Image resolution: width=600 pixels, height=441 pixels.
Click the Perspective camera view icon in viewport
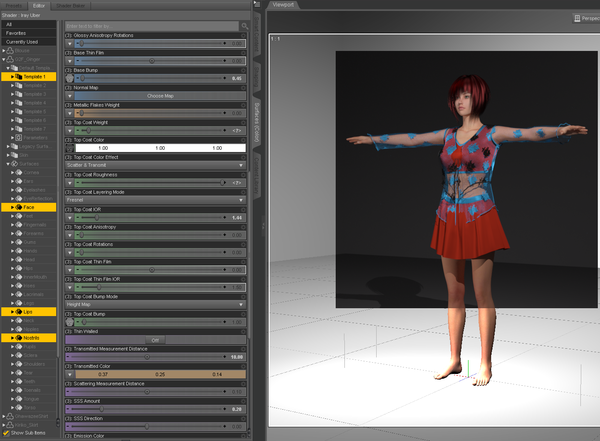click(x=577, y=18)
